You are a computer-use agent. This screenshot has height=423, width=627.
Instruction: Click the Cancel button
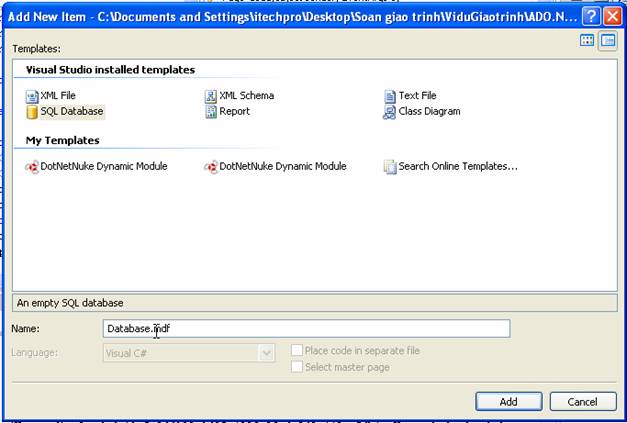(x=583, y=401)
